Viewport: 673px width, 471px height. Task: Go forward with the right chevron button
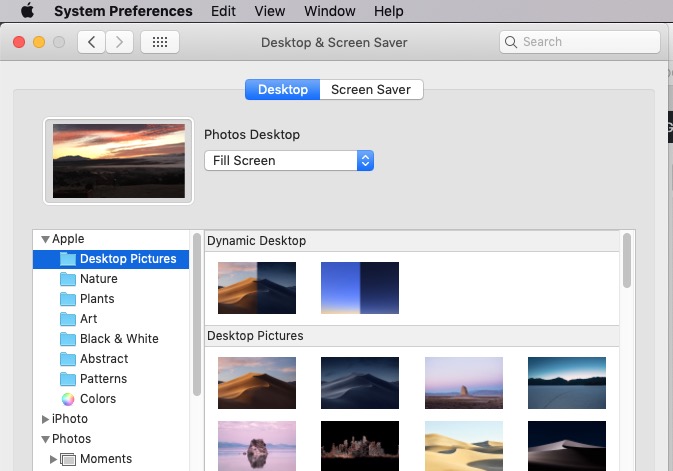[x=119, y=42]
